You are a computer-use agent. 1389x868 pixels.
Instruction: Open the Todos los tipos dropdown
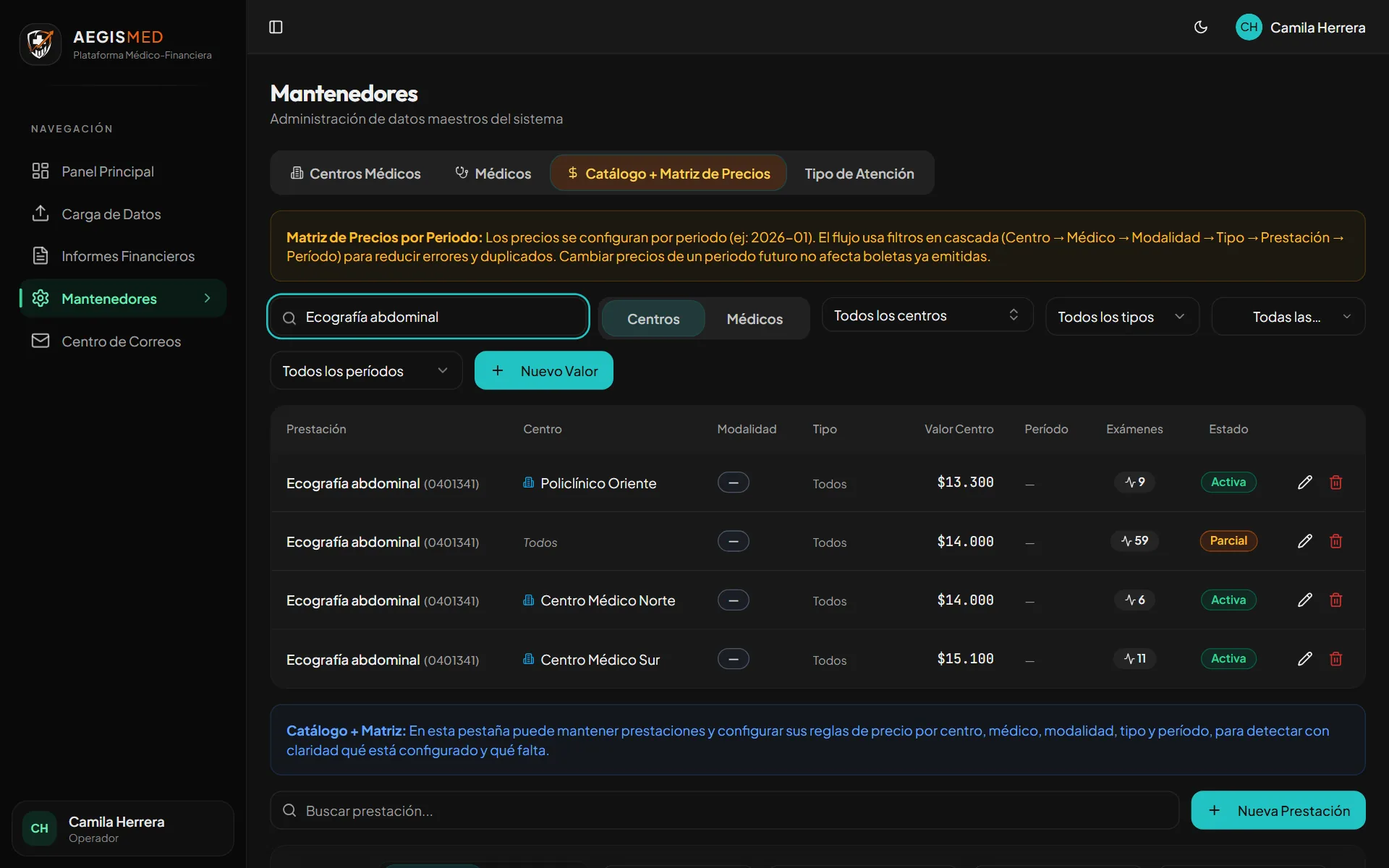pyautogui.click(x=1122, y=317)
